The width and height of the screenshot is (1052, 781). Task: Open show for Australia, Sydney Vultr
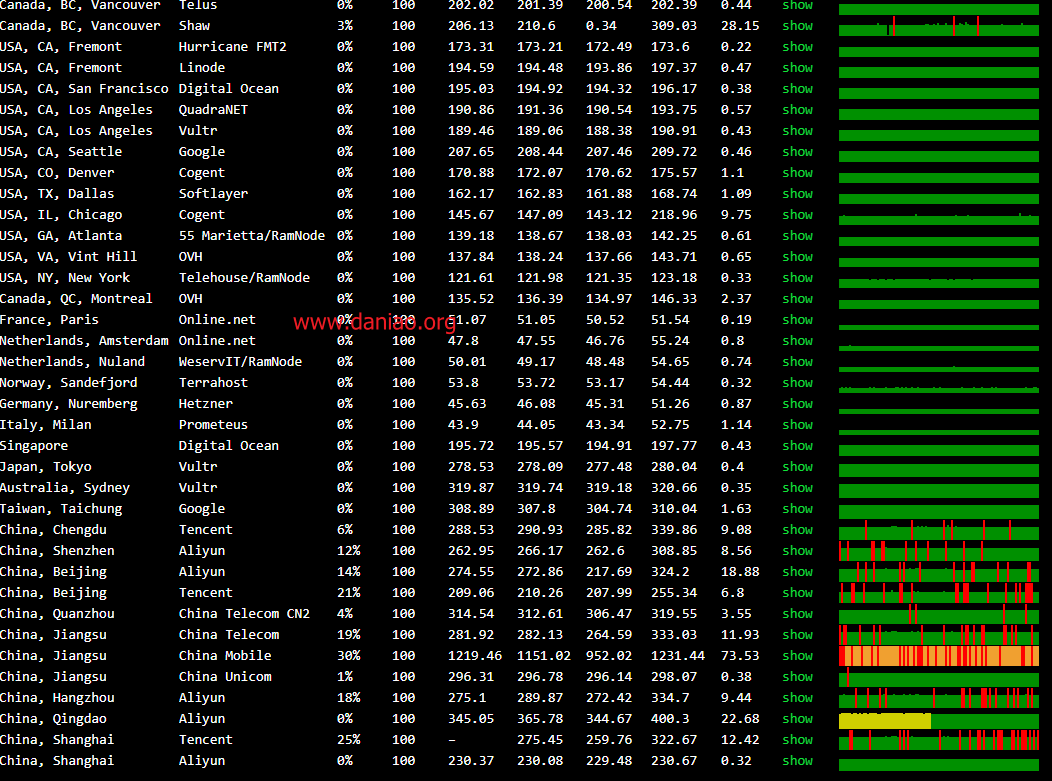pos(797,488)
